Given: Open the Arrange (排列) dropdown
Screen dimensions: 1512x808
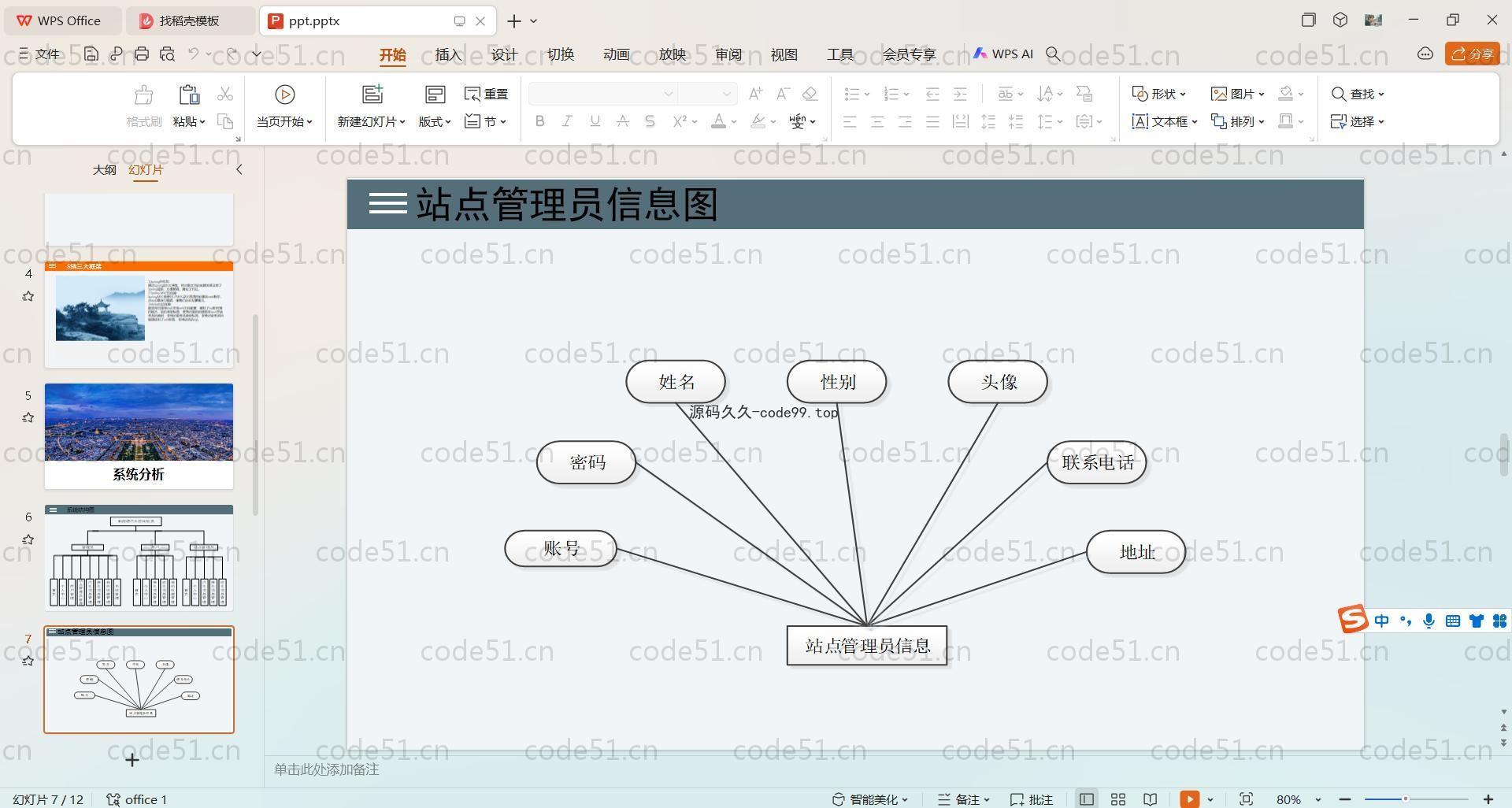Looking at the screenshot, I should [x=1237, y=121].
